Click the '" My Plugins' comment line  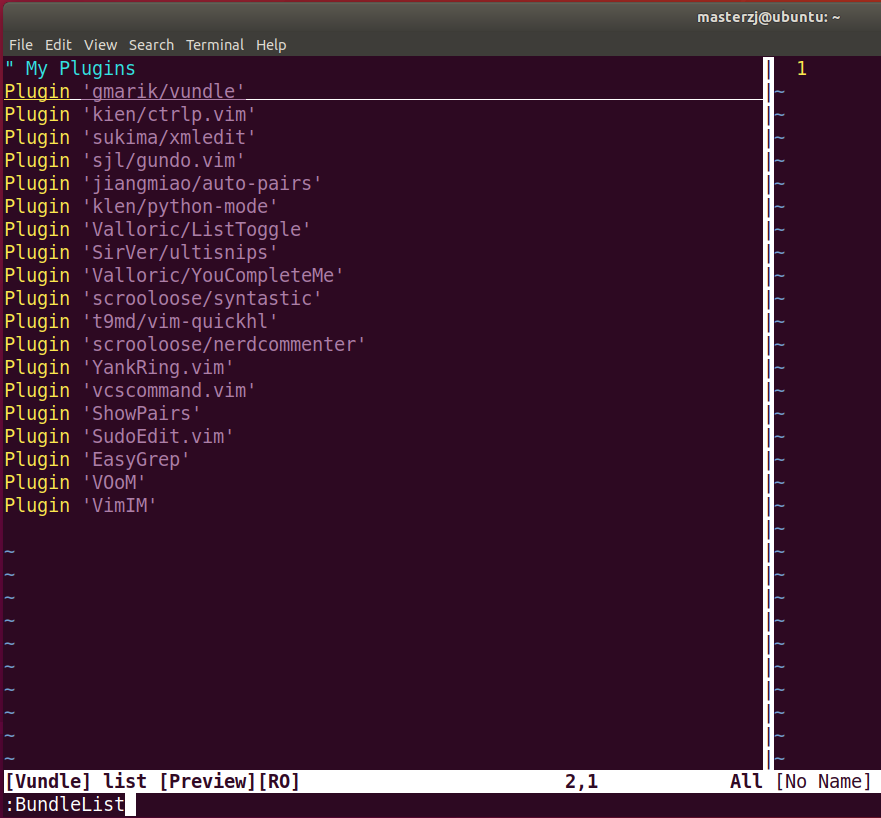pos(70,69)
